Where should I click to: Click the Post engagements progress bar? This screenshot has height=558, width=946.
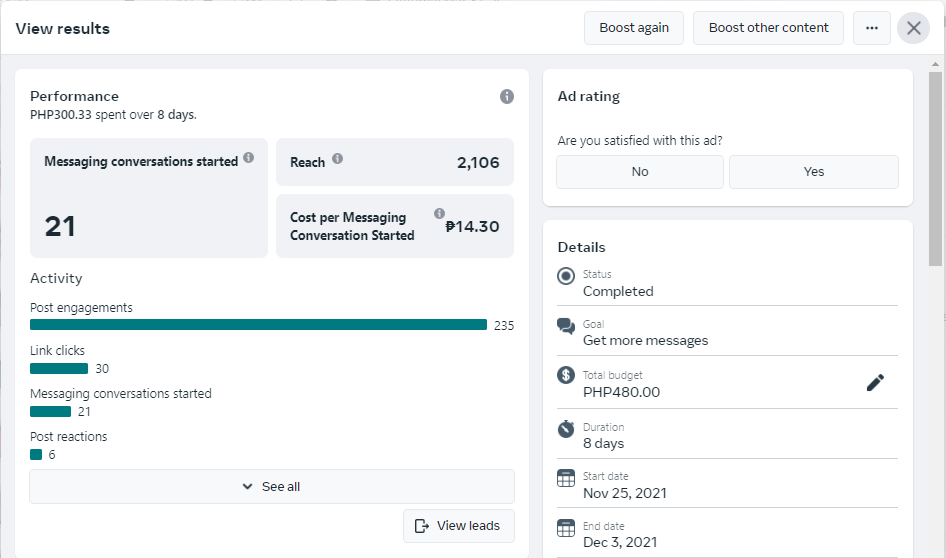258,325
